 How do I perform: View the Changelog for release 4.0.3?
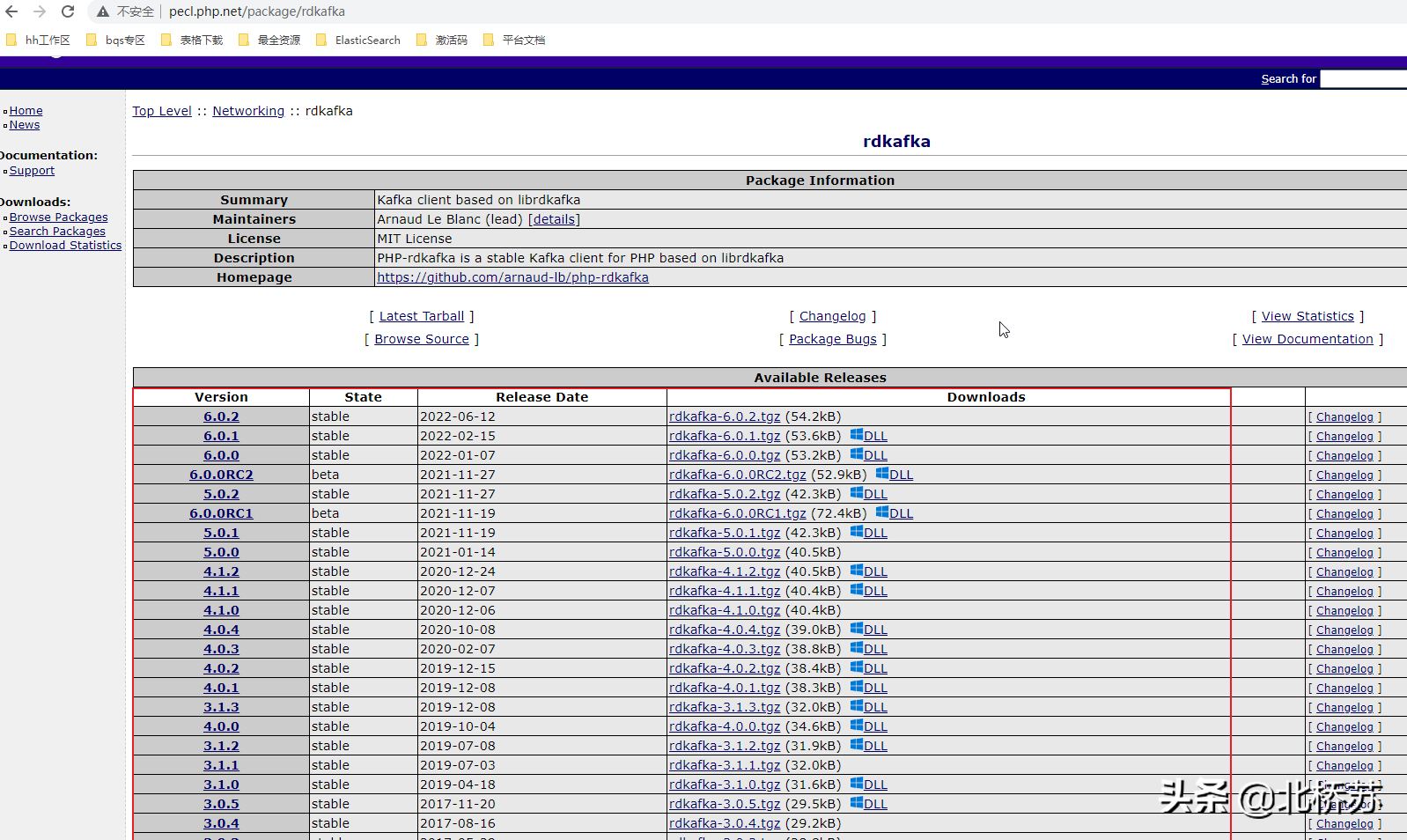point(1344,650)
